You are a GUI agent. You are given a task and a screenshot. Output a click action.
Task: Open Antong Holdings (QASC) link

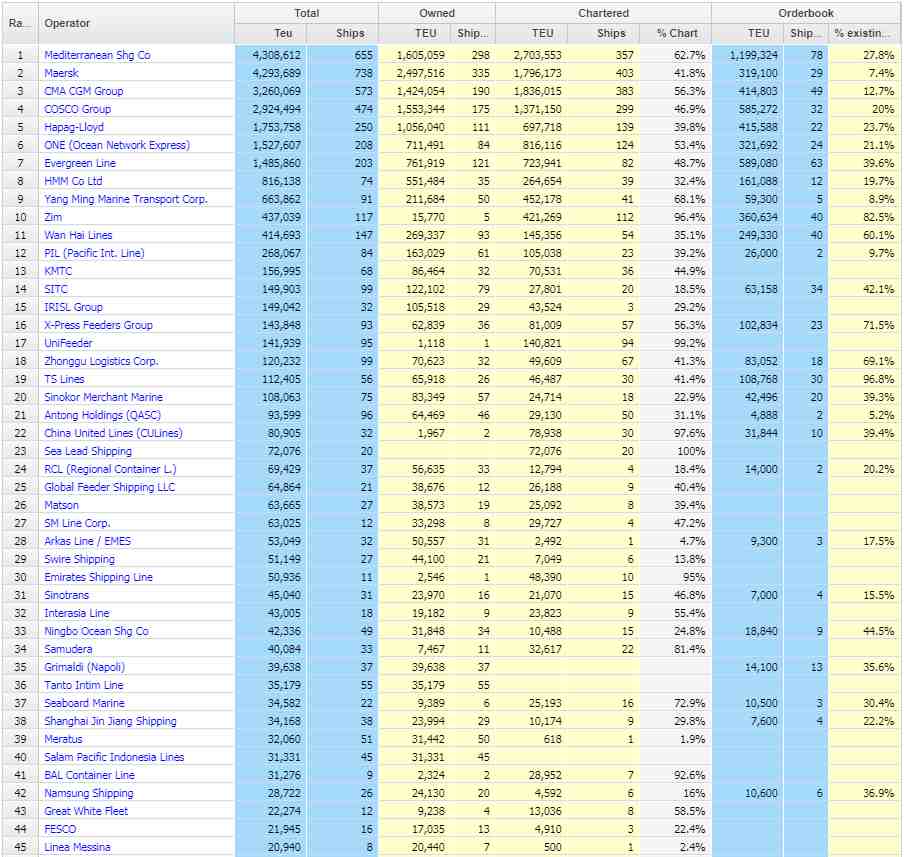[102, 415]
